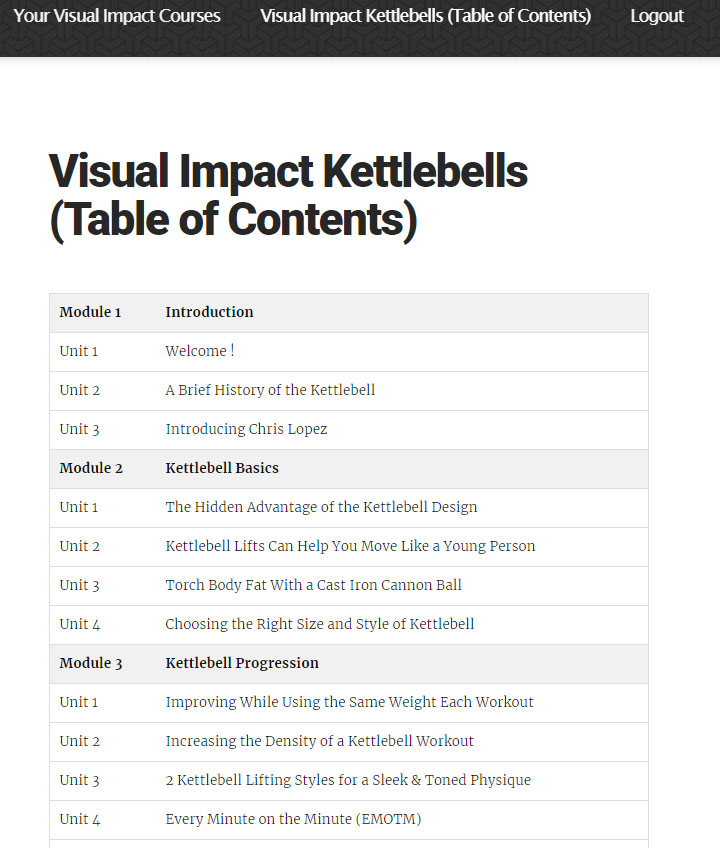Click the Unit 4 label under Module 2
The image size is (720, 848).
tap(79, 624)
